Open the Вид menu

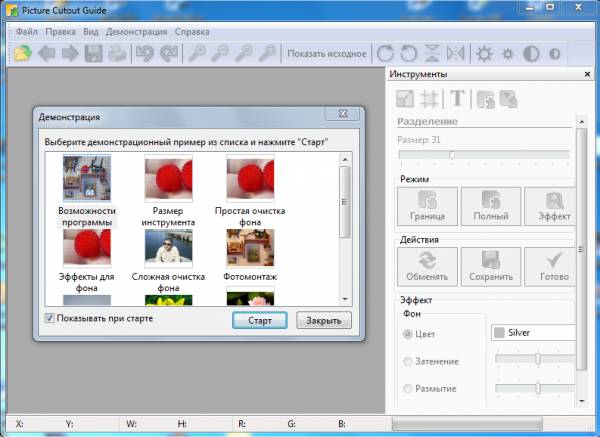pyautogui.click(x=91, y=31)
